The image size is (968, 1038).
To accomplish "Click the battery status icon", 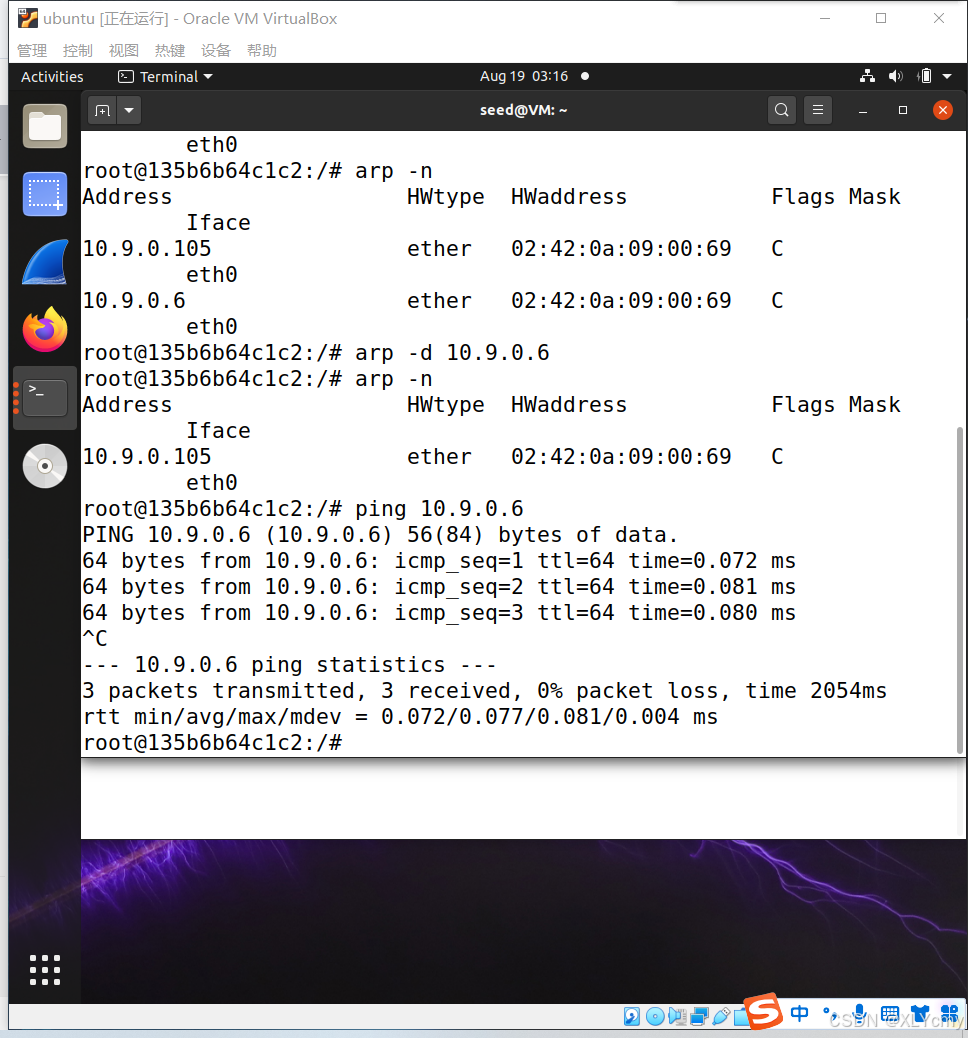I will [x=925, y=76].
